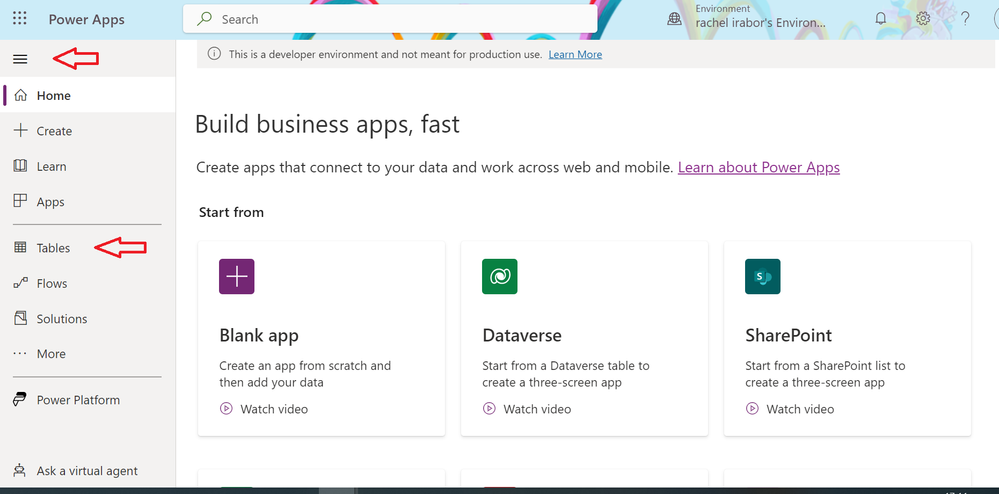
Task: Follow the Learn More banner link
Action: (x=575, y=54)
